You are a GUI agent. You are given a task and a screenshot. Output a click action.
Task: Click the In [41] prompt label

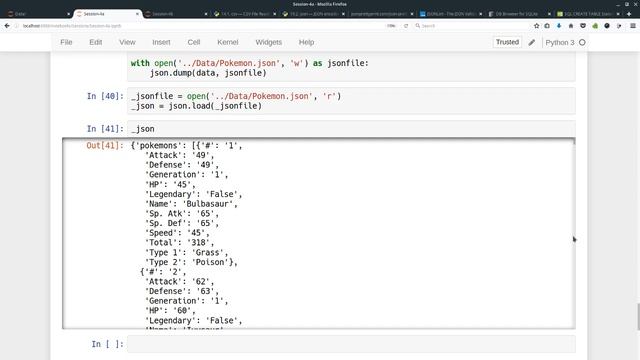pos(105,129)
